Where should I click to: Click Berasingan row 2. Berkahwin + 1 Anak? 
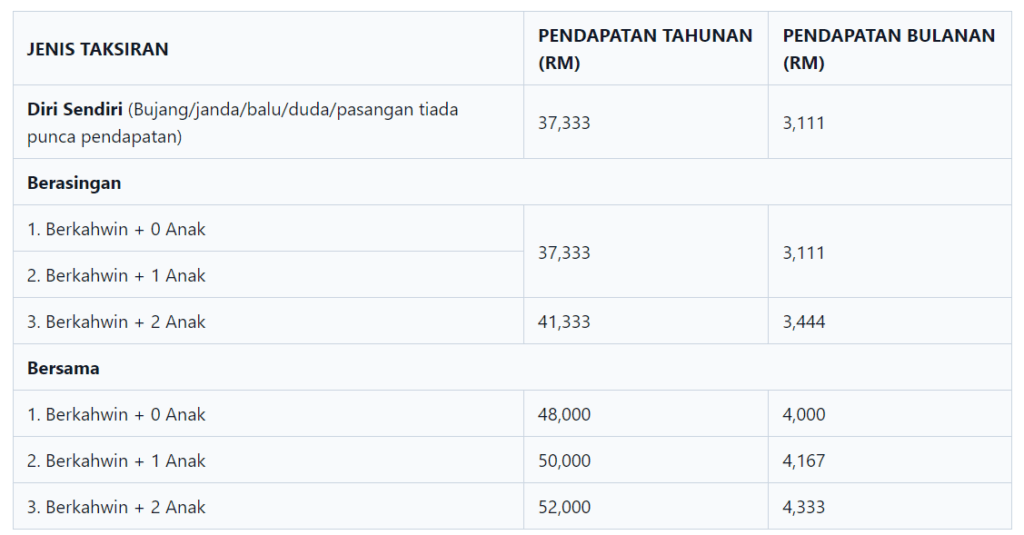click(x=116, y=276)
